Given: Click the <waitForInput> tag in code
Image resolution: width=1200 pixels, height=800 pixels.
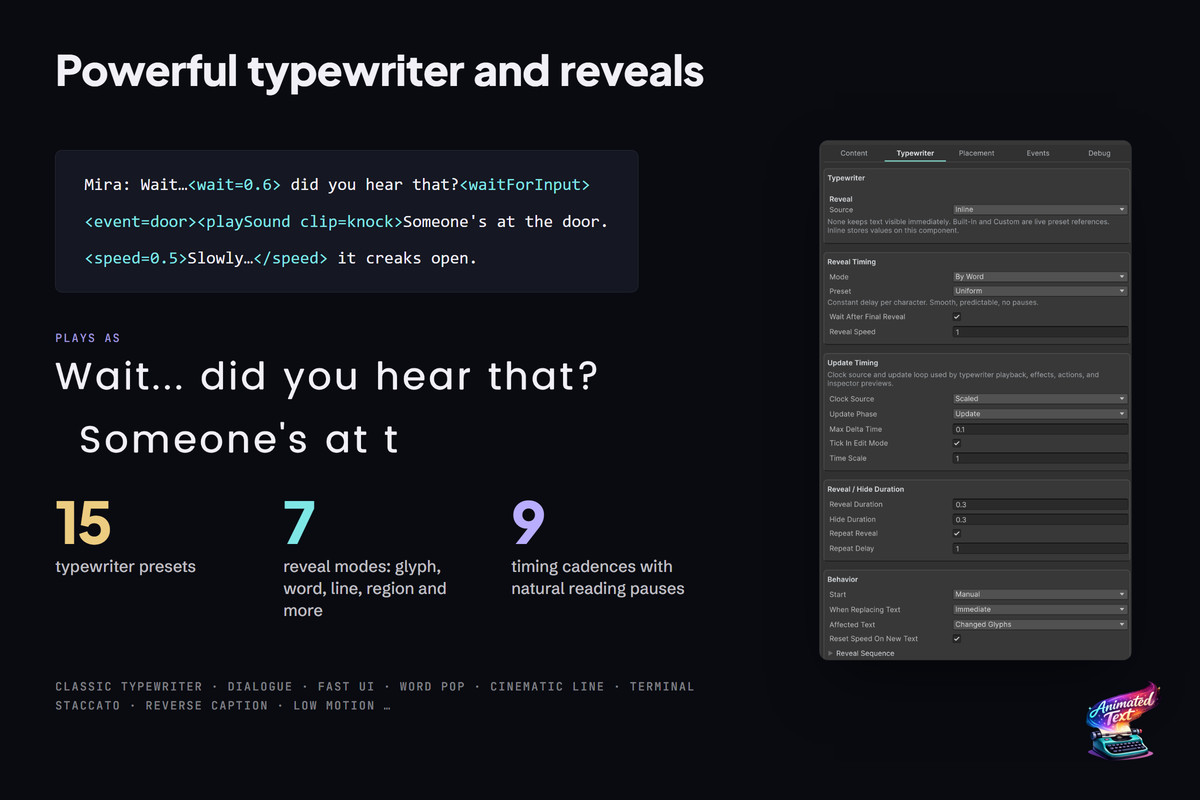Looking at the screenshot, I should tap(524, 185).
